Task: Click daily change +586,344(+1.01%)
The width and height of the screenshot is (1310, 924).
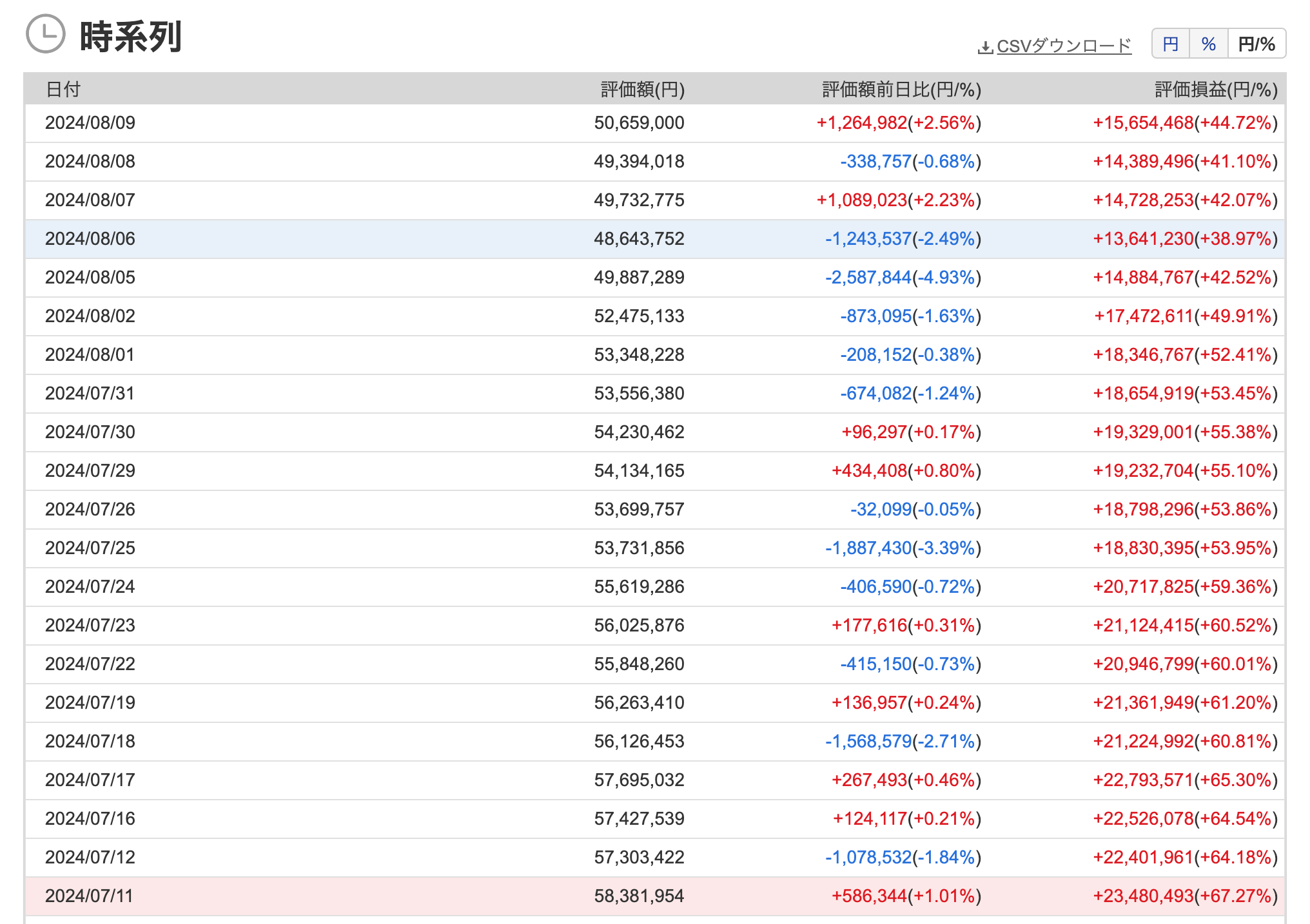Action: coord(906,896)
